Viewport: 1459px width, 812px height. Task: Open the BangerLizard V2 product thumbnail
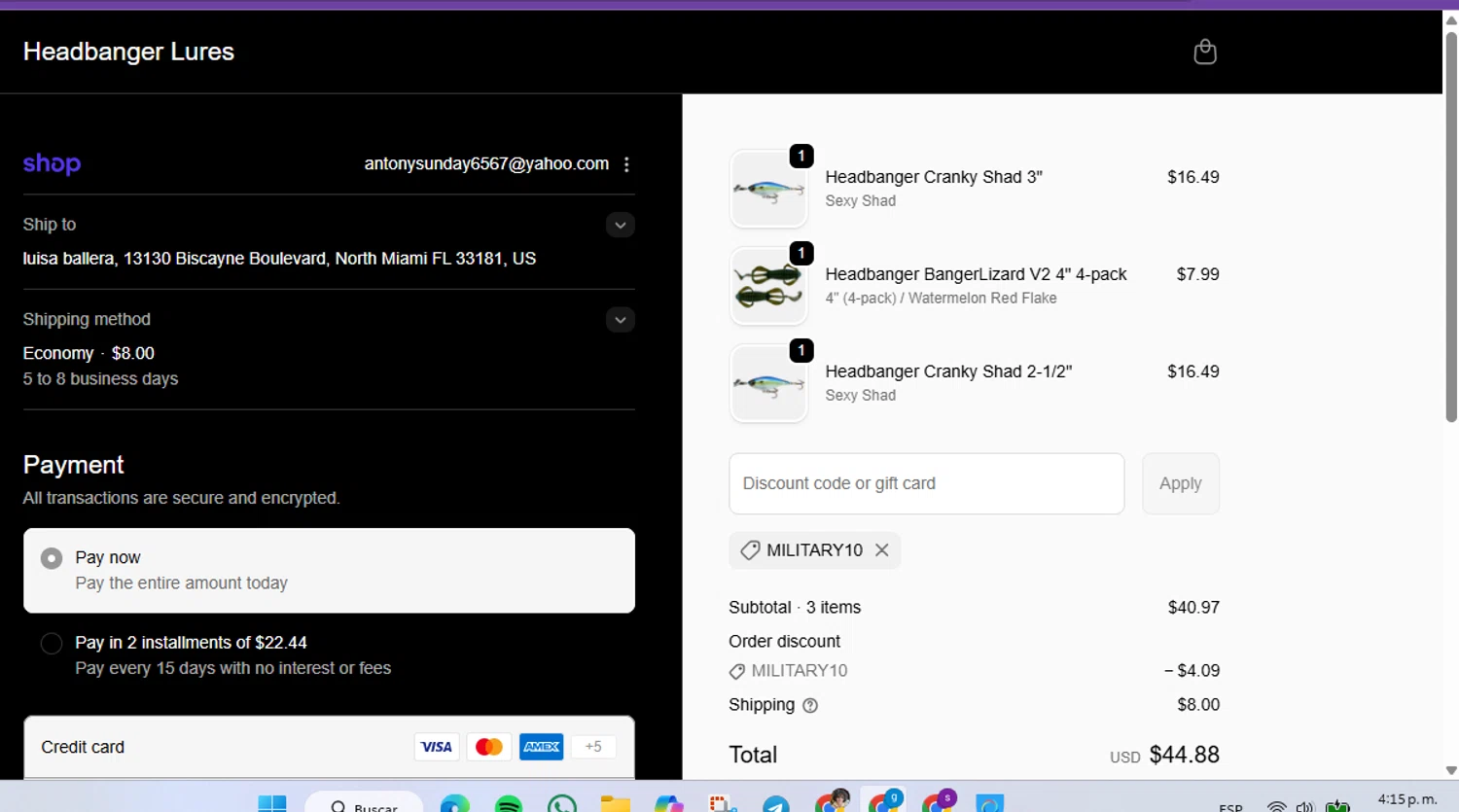tap(768, 286)
